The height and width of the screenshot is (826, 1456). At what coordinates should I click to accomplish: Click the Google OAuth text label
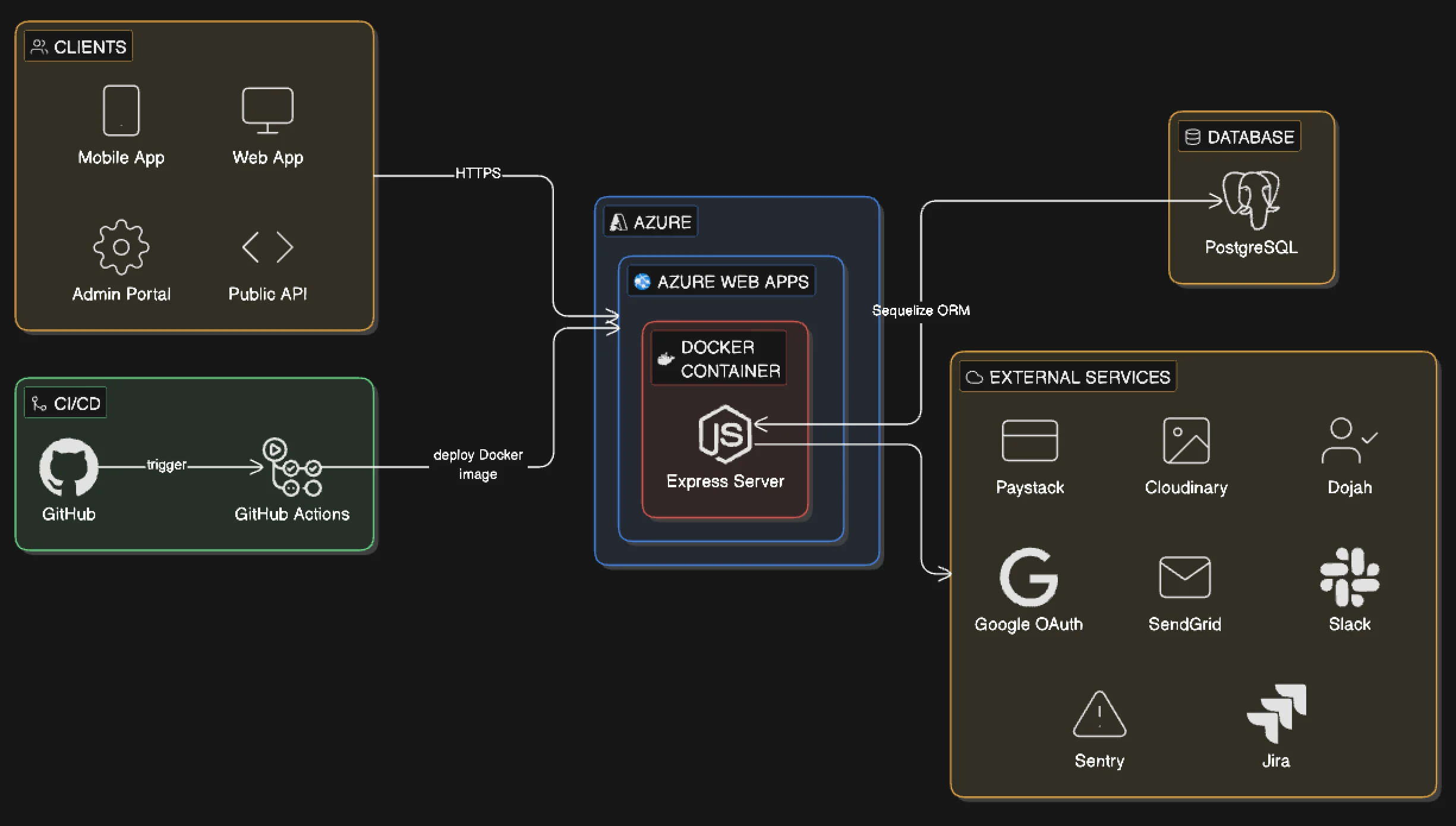tap(1029, 624)
